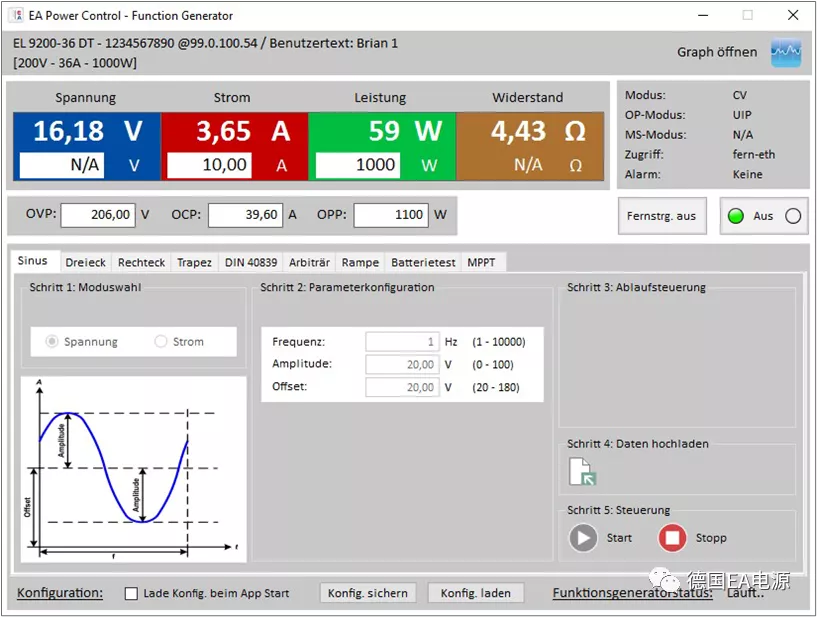Image resolution: width=817 pixels, height=617 pixels.
Task: Click the Konfig. sichern button
Action: coord(368,593)
